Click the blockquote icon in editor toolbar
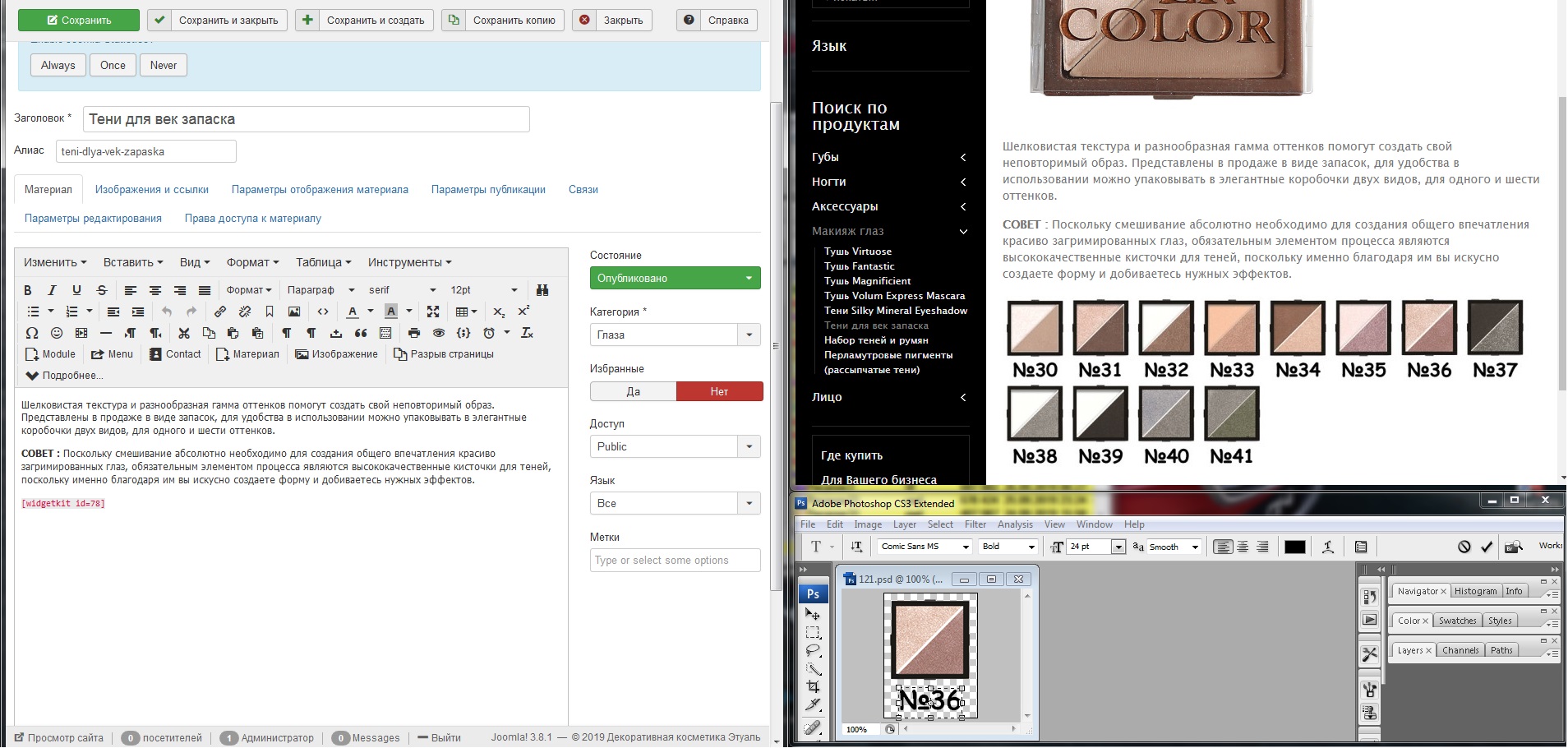Screen dimensions: 1568x748 361,333
